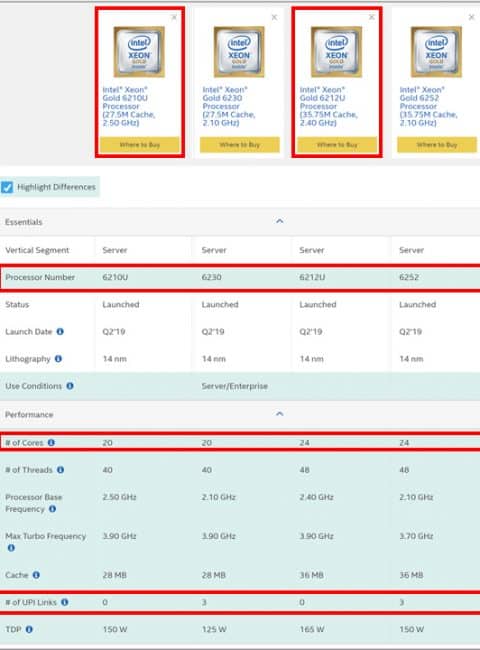The image size is (480, 650).
Task: Collapse the Performance section
Action: (280, 414)
